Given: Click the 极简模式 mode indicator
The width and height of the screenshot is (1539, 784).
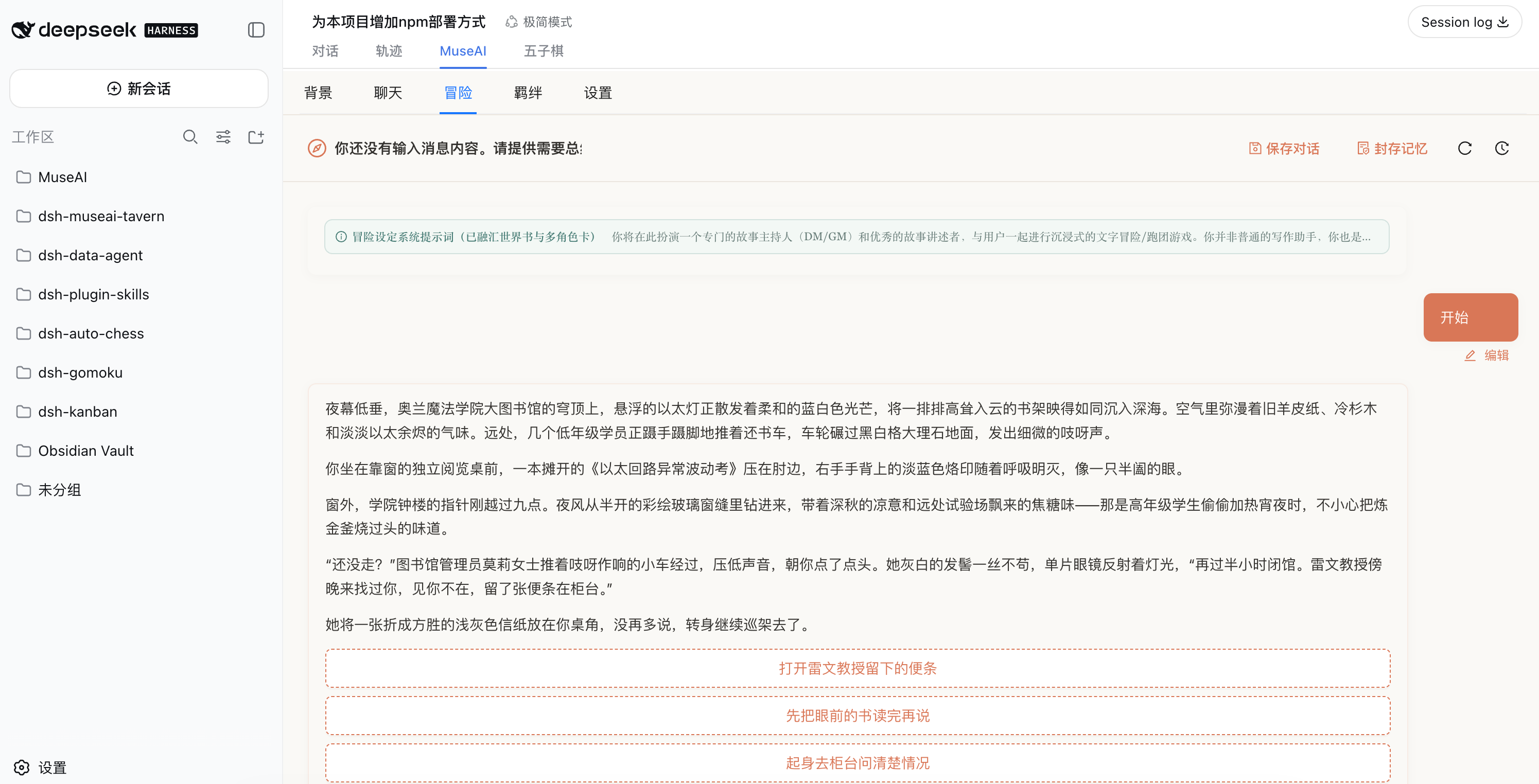Looking at the screenshot, I should (x=539, y=22).
